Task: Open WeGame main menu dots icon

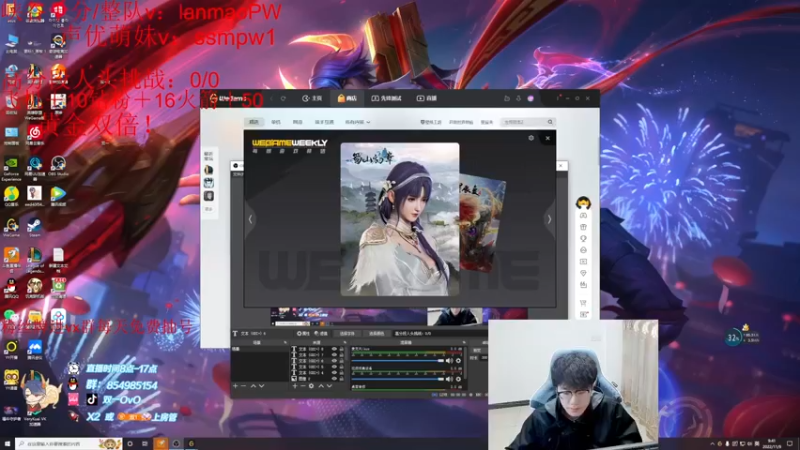Action: (x=558, y=97)
